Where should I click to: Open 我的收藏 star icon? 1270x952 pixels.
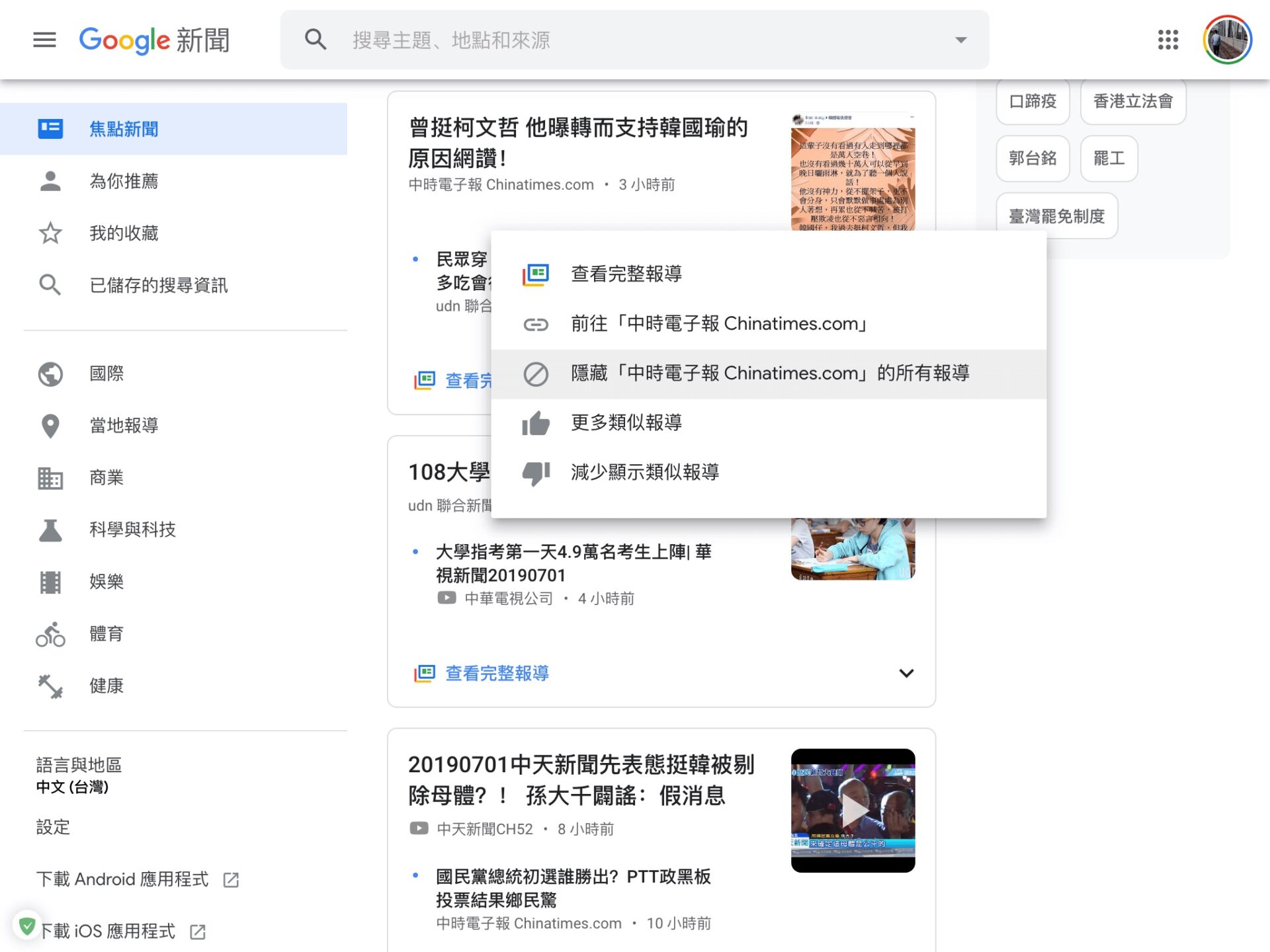coord(50,233)
